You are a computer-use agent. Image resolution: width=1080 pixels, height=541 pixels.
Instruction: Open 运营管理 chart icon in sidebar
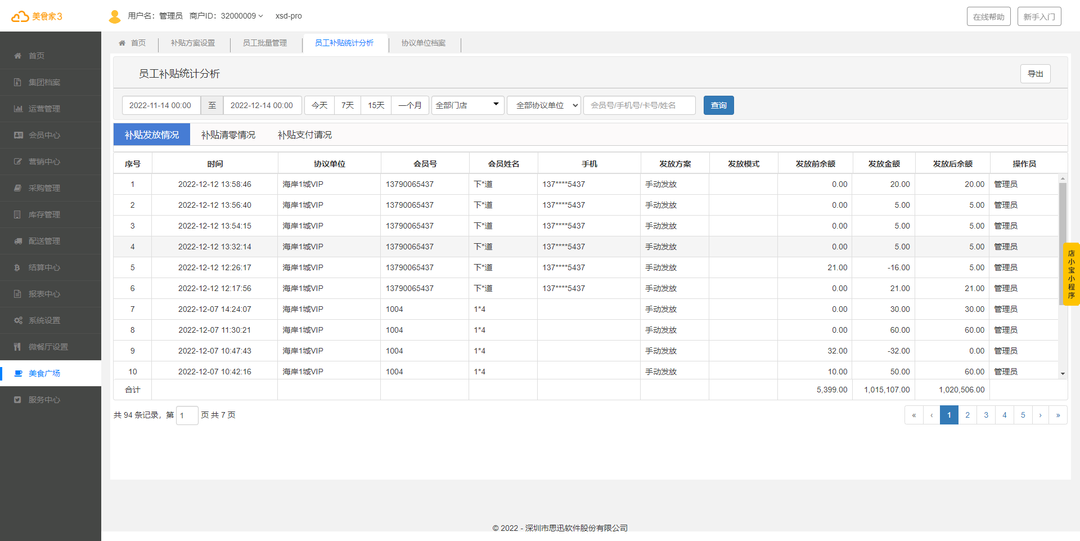tap(18, 108)
